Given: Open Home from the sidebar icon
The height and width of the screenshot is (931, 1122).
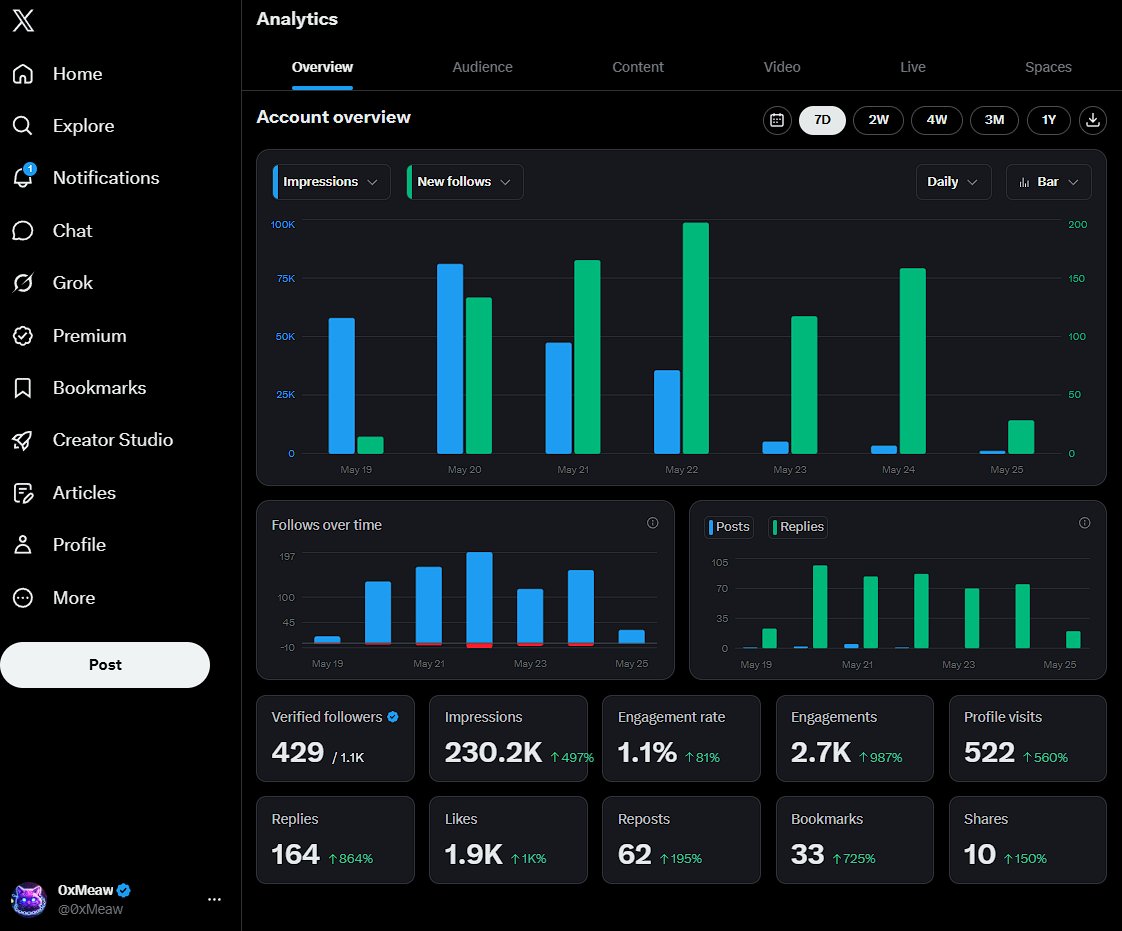Looking at the screenshot, I should 23,74.
